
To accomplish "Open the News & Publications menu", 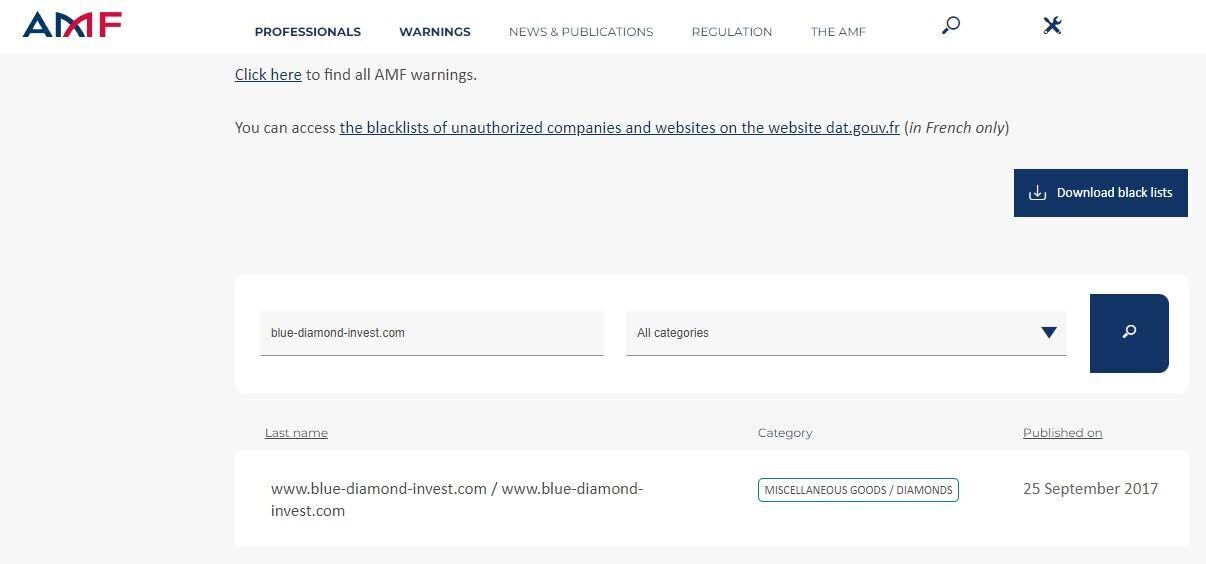I will coord(581,32).
